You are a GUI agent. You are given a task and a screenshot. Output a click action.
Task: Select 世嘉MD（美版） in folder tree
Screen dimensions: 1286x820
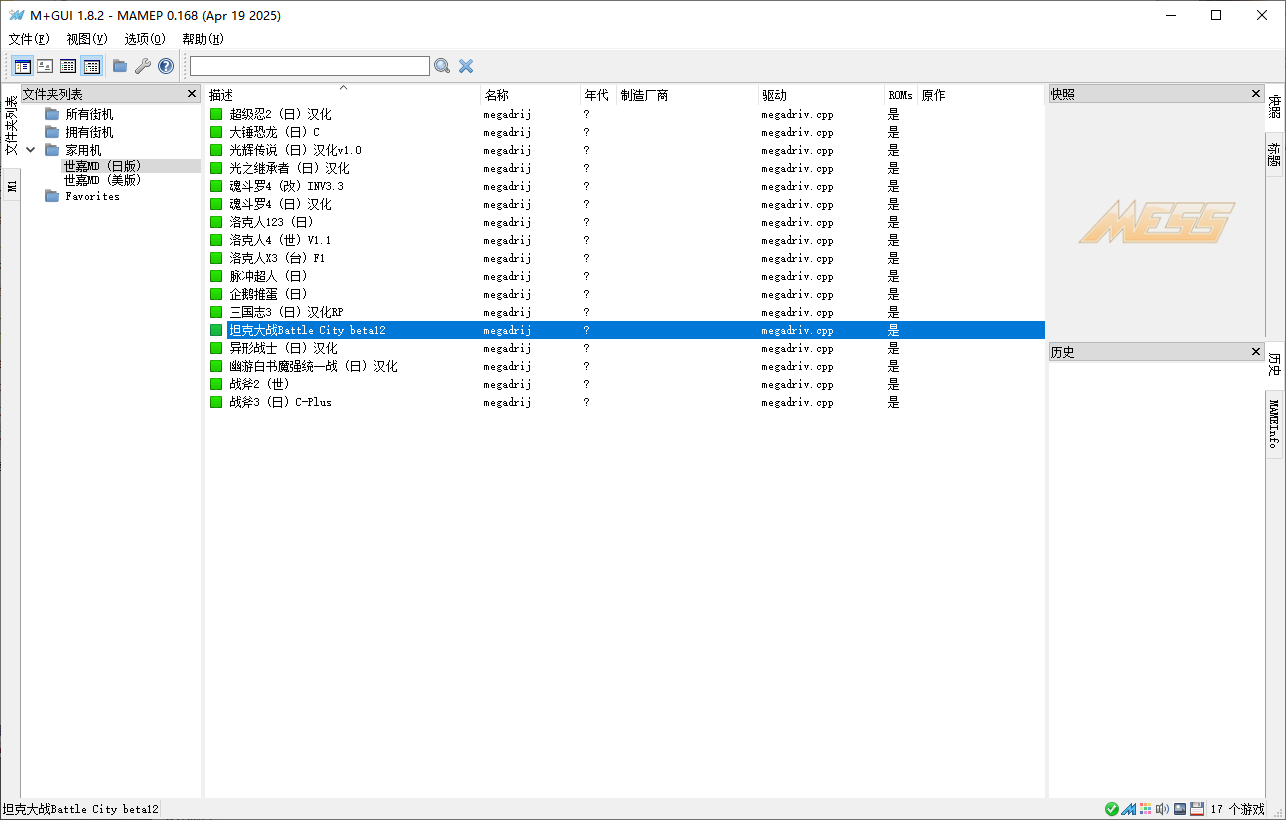pyautogui.click(x=102, y=180)
